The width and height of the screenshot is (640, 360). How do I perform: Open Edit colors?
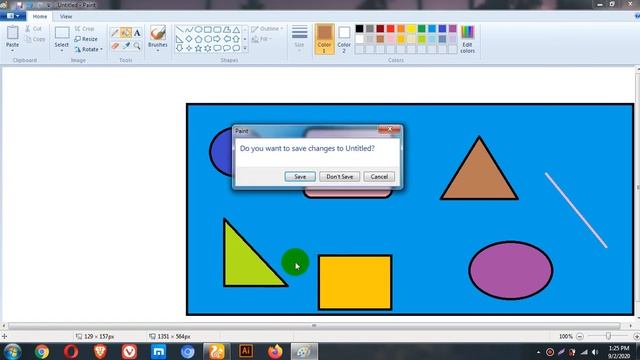coord(467,39)
